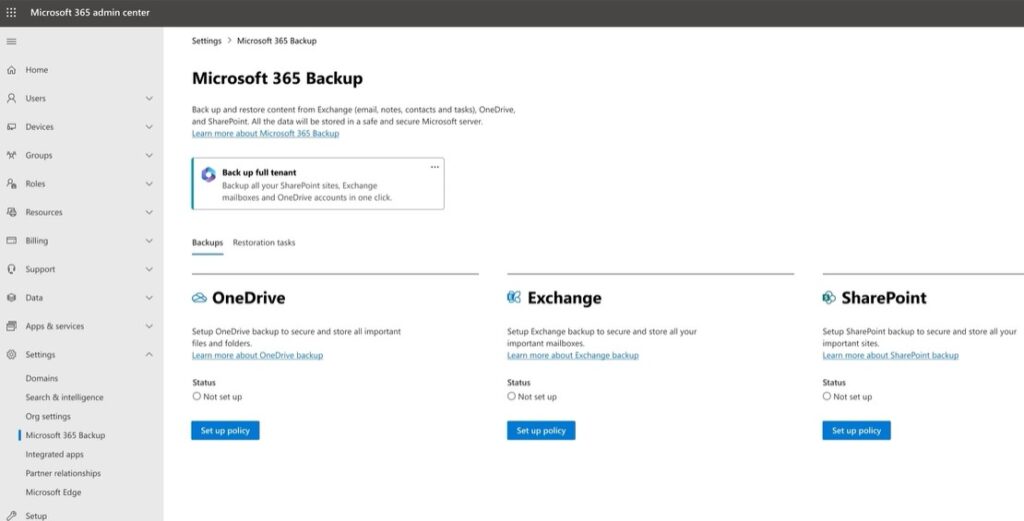Expand the Billing menu chevron
The image size is (1024, 521).
coord(149,241)
